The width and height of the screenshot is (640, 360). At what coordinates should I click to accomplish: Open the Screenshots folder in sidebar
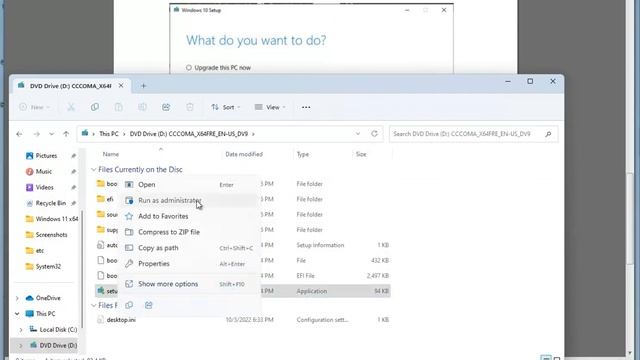47,235
